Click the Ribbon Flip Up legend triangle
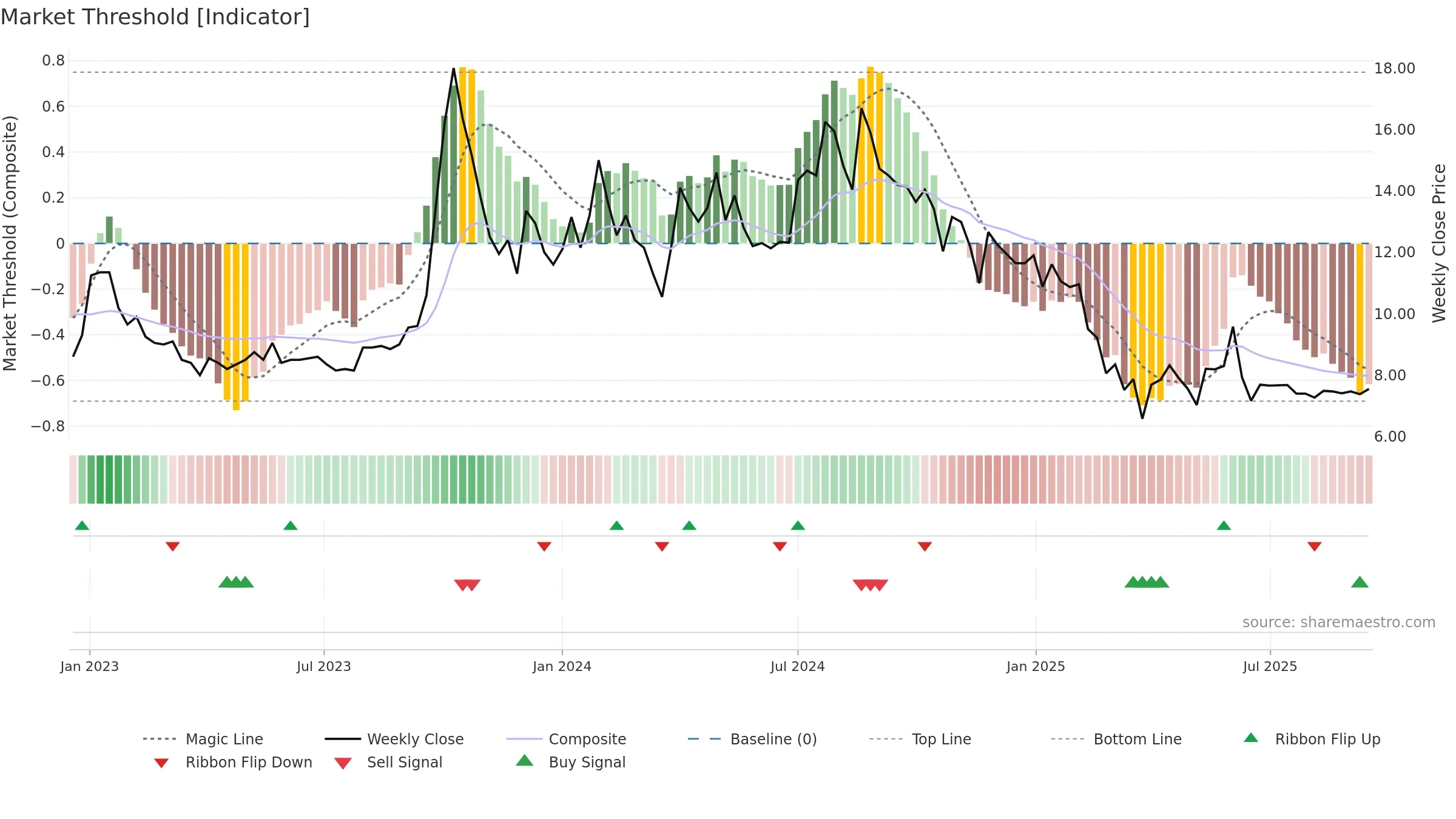This screenshot has height=819, width=1456. pyautogui.click(x=1250, y=738)
